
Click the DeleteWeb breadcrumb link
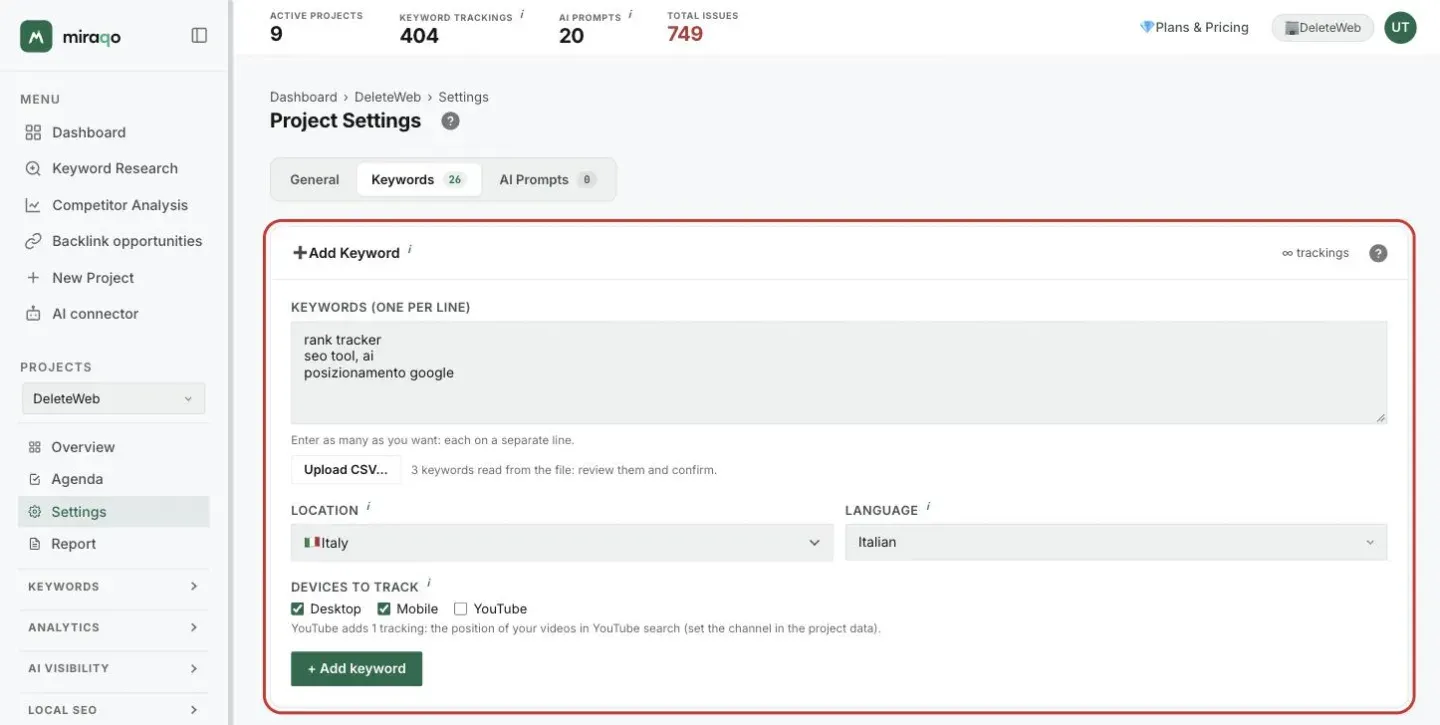point(390,97)
